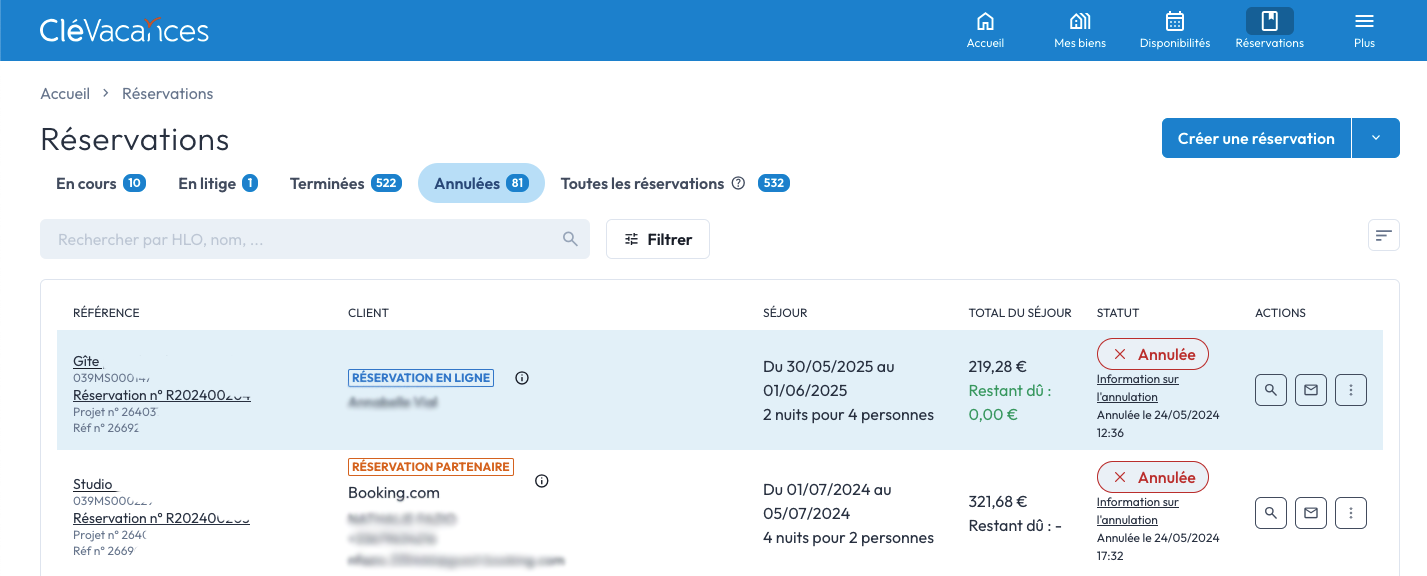Open more actions for Gîte reservation
The height and width of the screenshot is (576, 1427).
click(1351, 390)
